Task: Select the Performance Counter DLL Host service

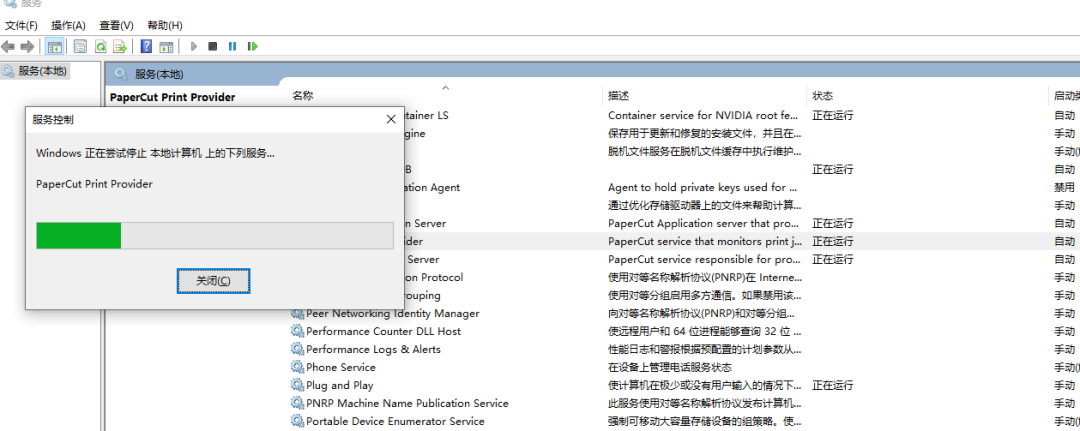Action: pyautogui.click(x=384, y=331)
